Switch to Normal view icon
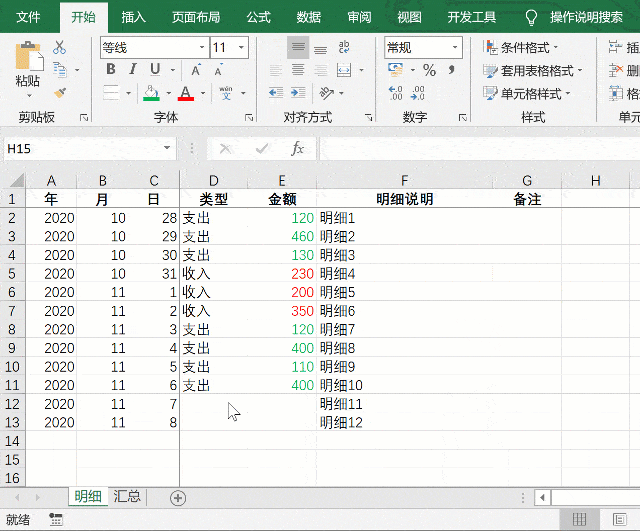This screenshot has width=640, height=531. 580,520
